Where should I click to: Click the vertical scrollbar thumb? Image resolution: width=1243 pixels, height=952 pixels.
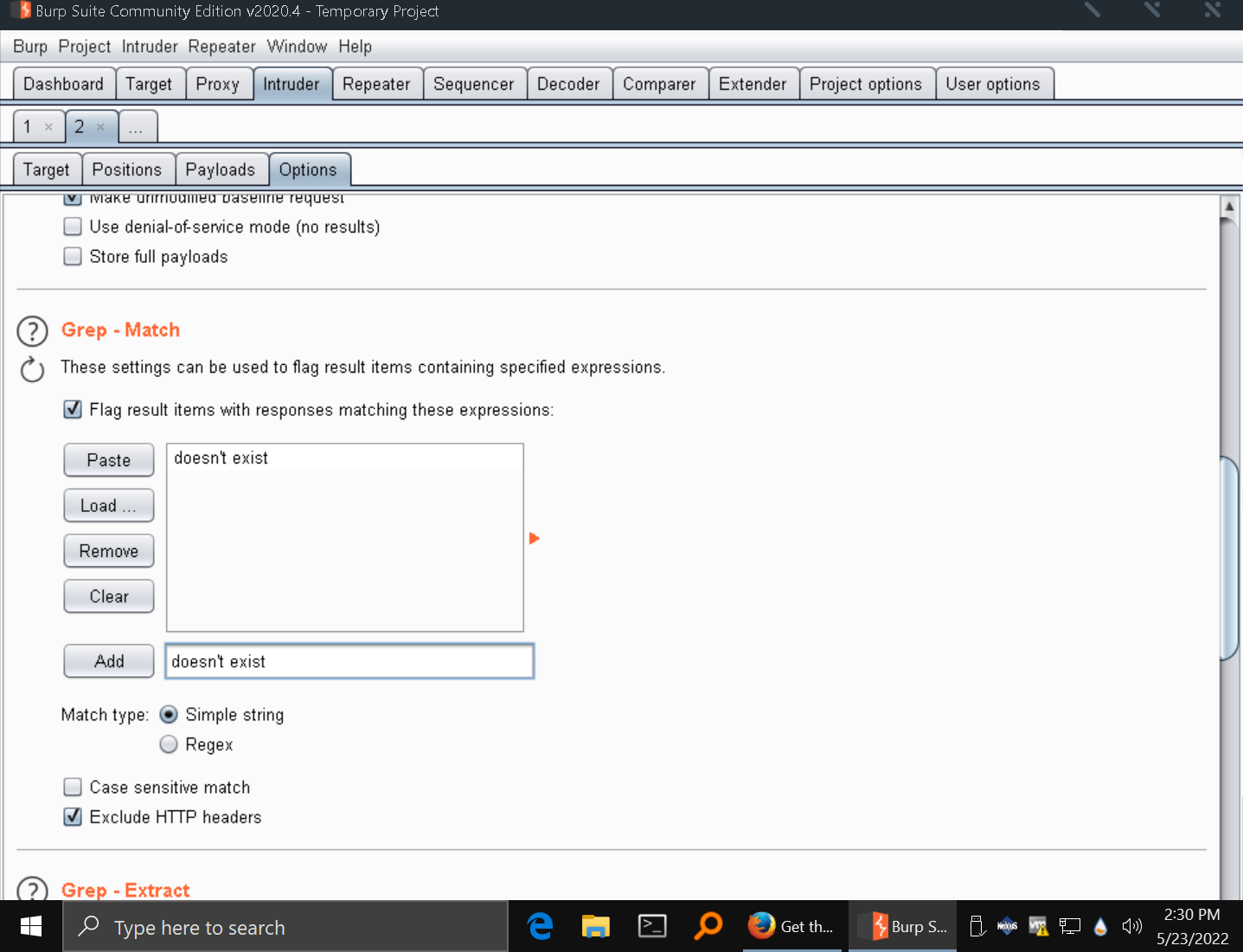(x=1229, y=558)
